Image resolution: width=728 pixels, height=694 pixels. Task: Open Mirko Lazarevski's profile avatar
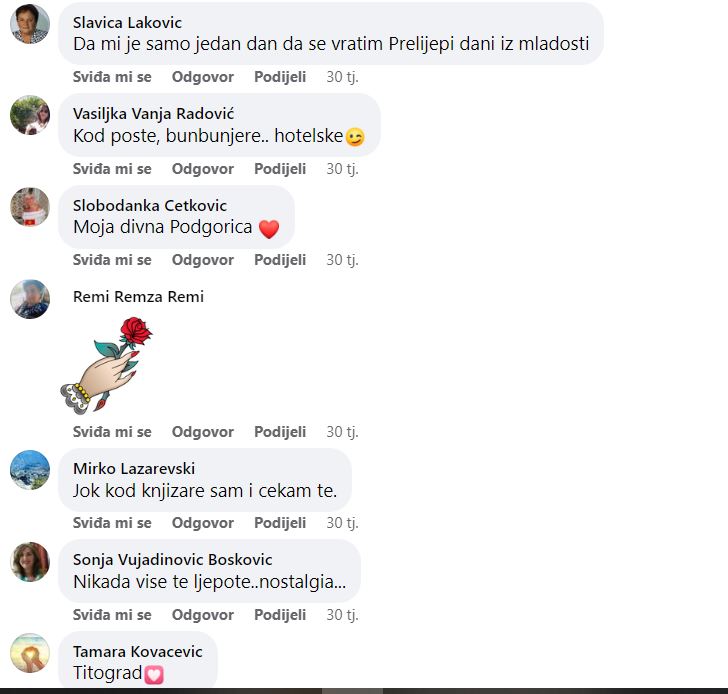click(x=30, y=470)
